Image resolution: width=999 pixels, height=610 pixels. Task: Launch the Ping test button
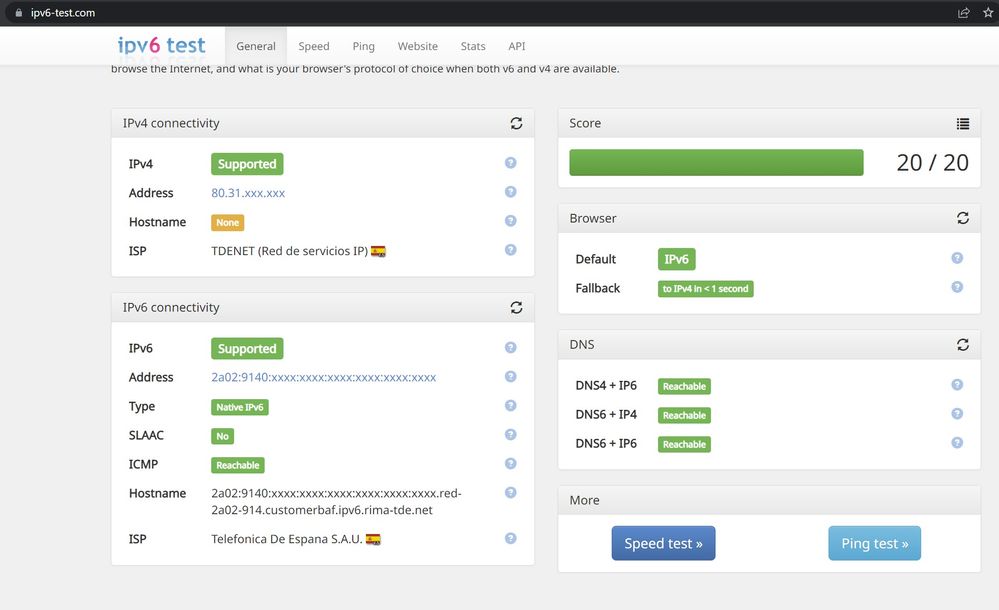[874, 543]
